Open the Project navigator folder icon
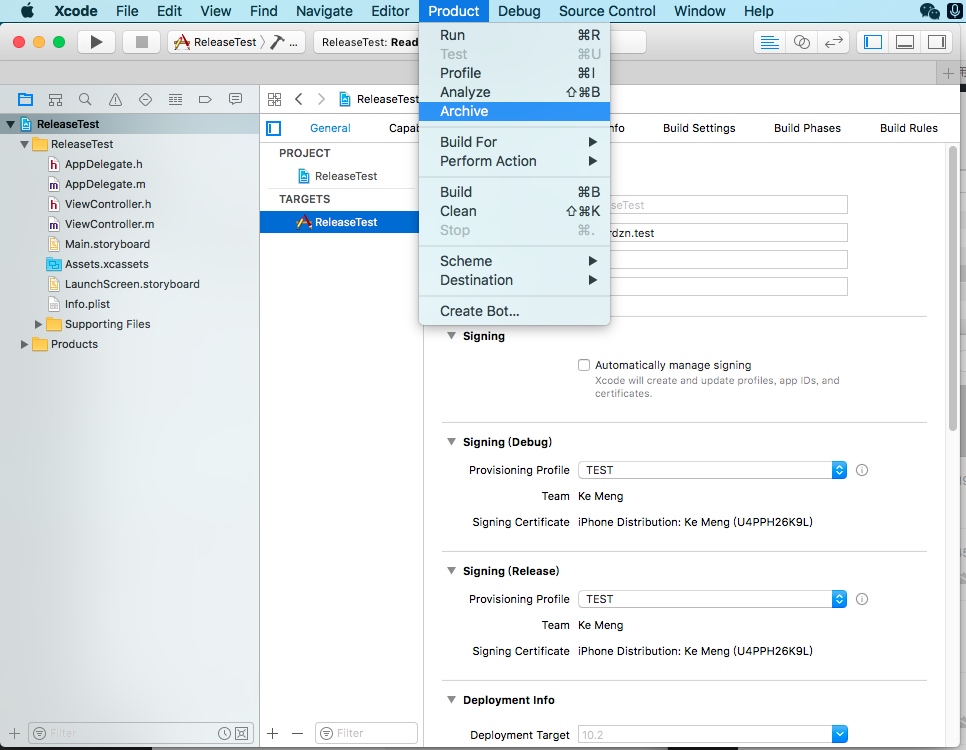 (x=25, y=99)
